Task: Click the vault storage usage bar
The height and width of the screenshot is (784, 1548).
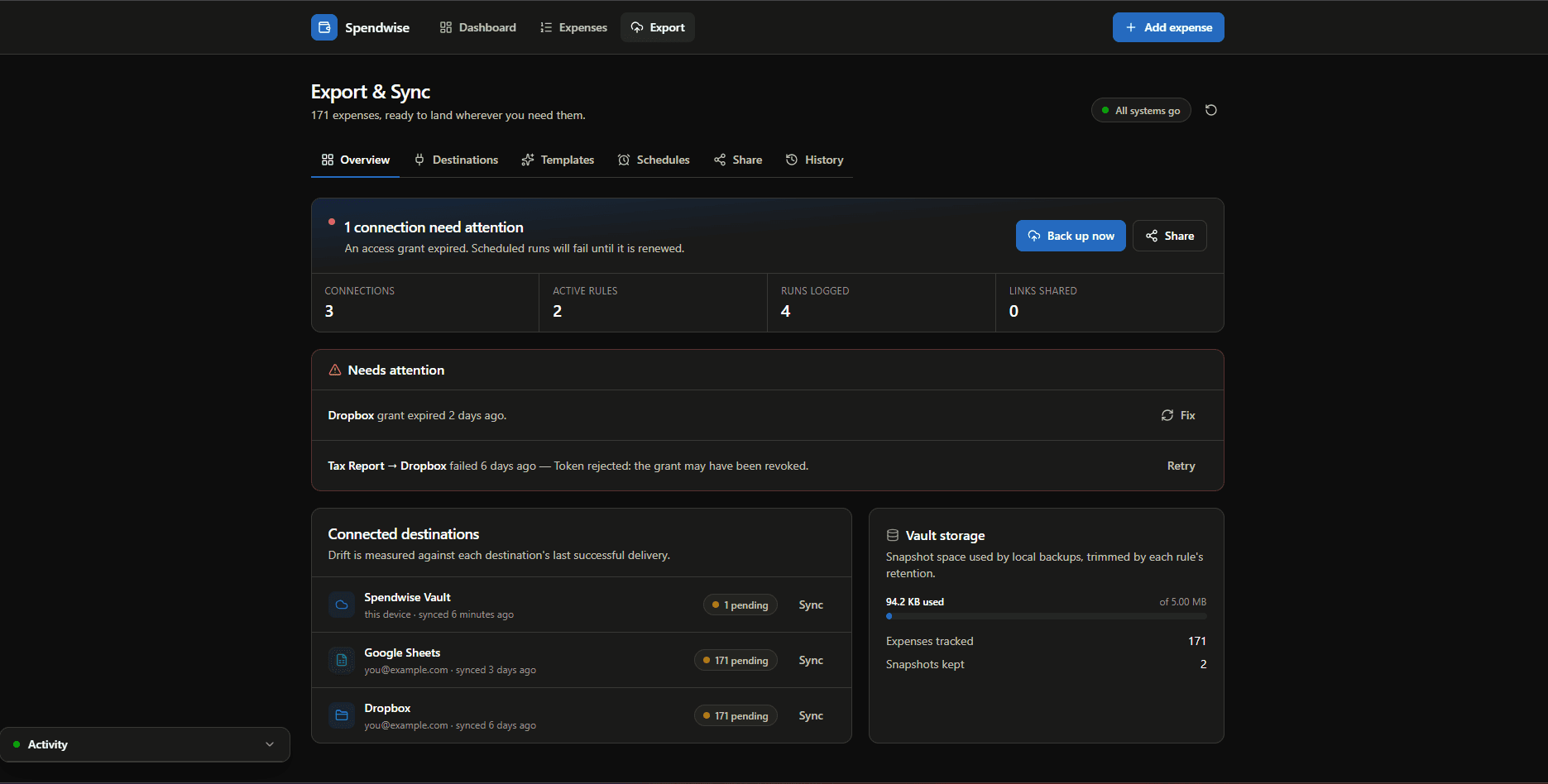Action: (1047, 616)
